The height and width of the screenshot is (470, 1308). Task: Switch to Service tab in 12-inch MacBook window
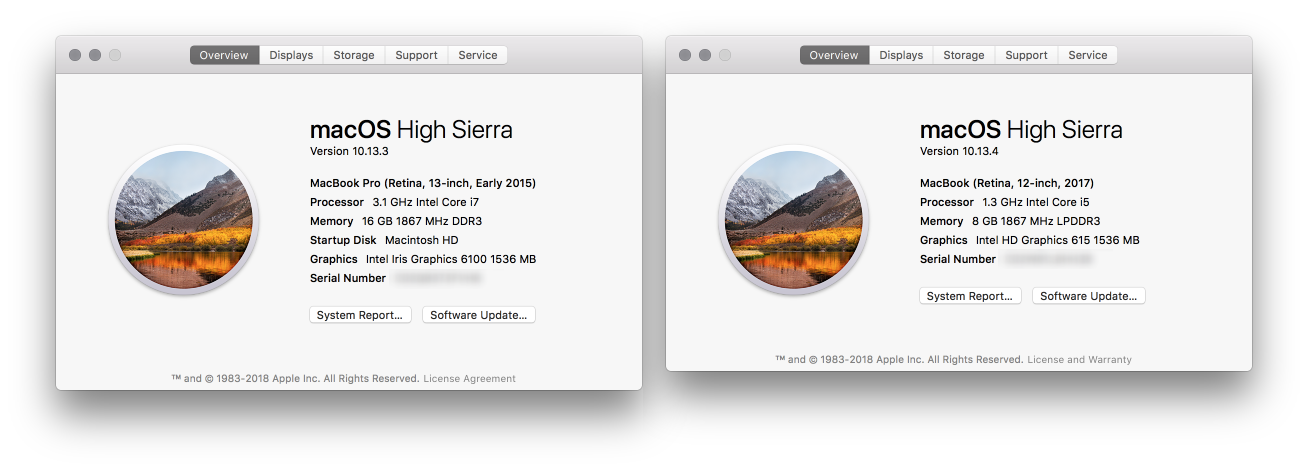click(x=1088, y=55)
